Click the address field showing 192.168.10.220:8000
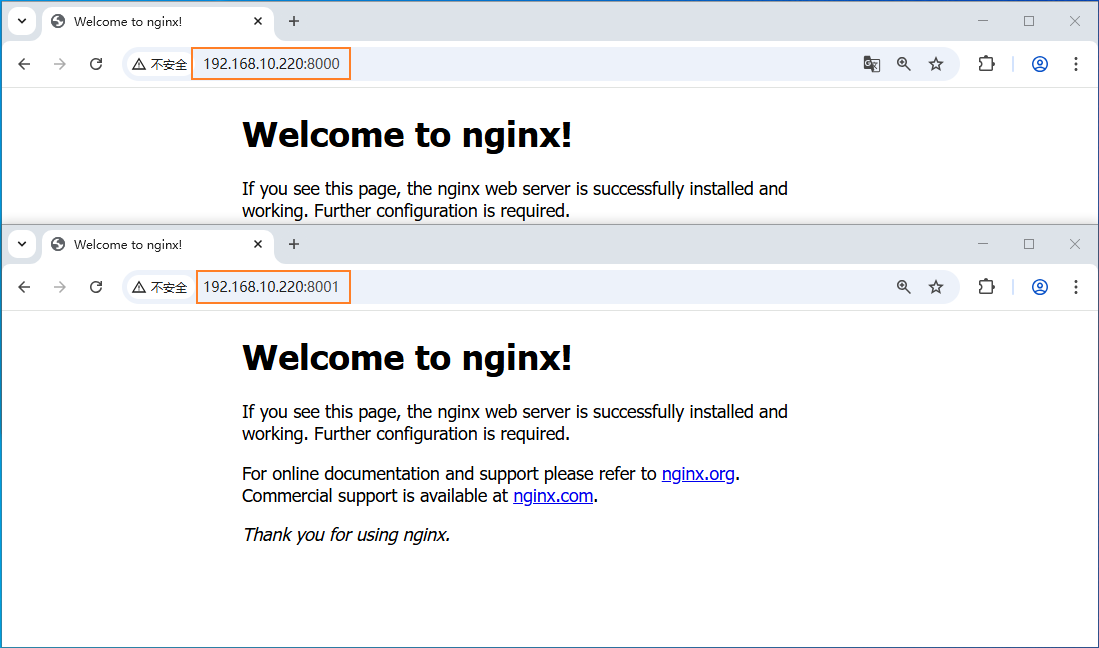The image size is (1099, 648). coord(271,64)
